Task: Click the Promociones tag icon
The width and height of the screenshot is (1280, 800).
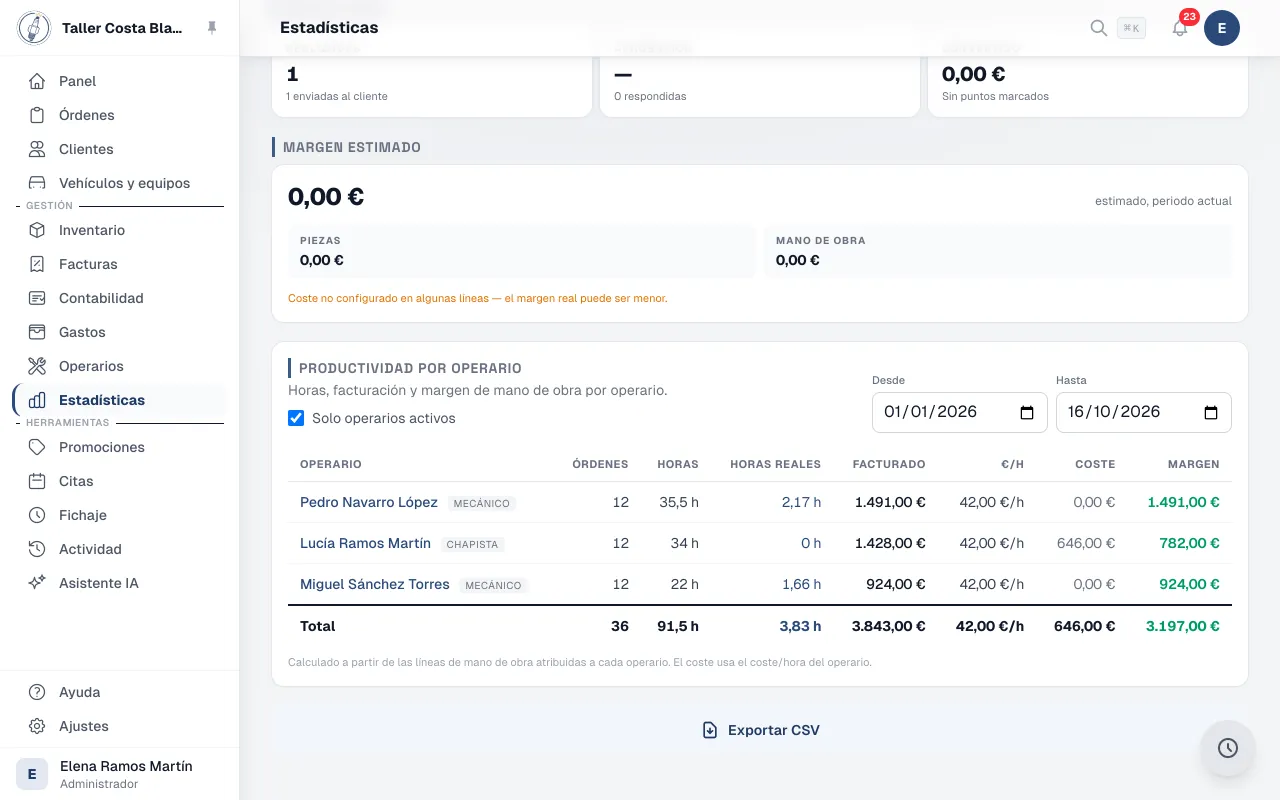Action: 37,447
